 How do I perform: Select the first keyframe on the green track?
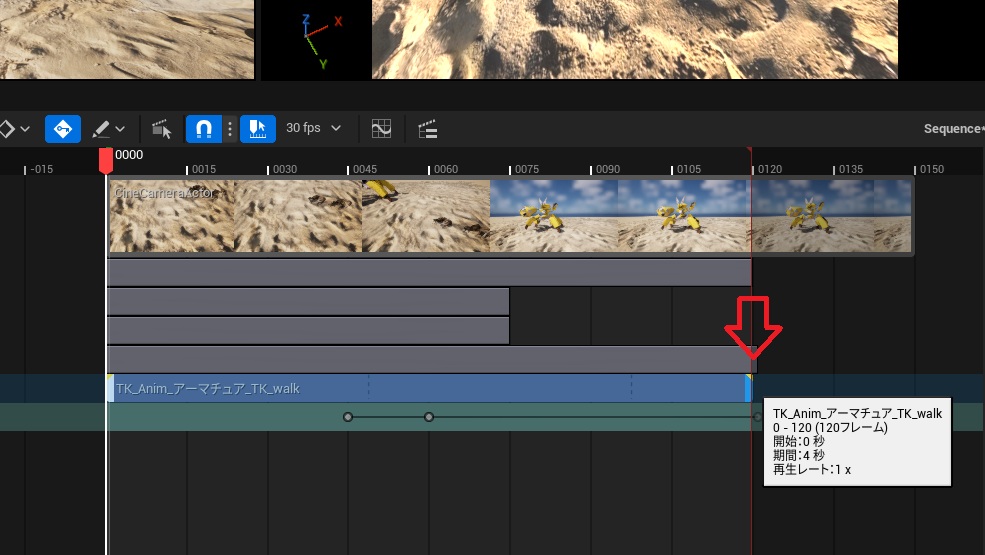pos(348,416)
